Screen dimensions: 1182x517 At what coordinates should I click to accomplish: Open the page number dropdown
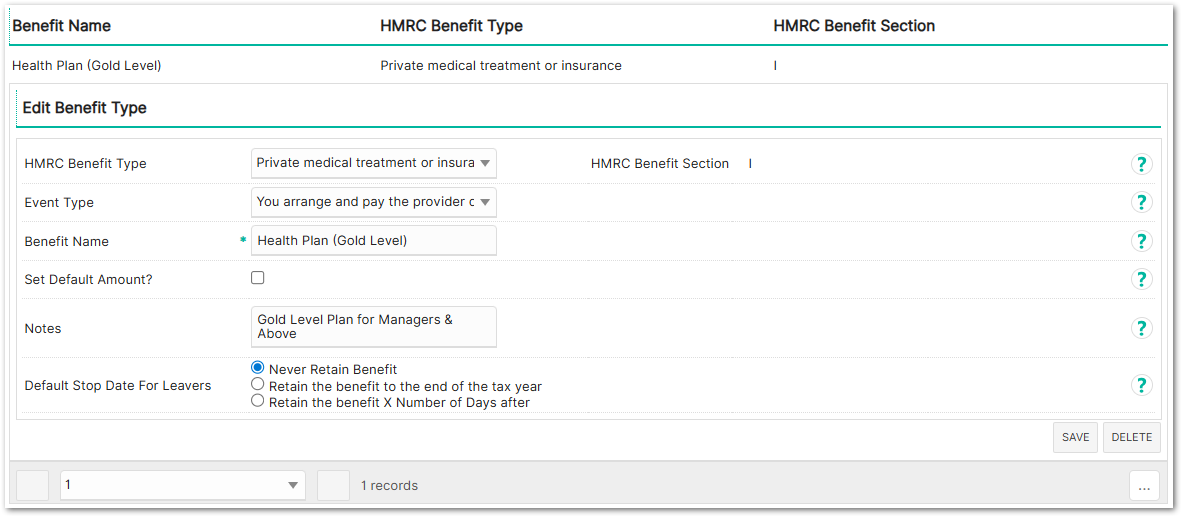pos(182,485)
